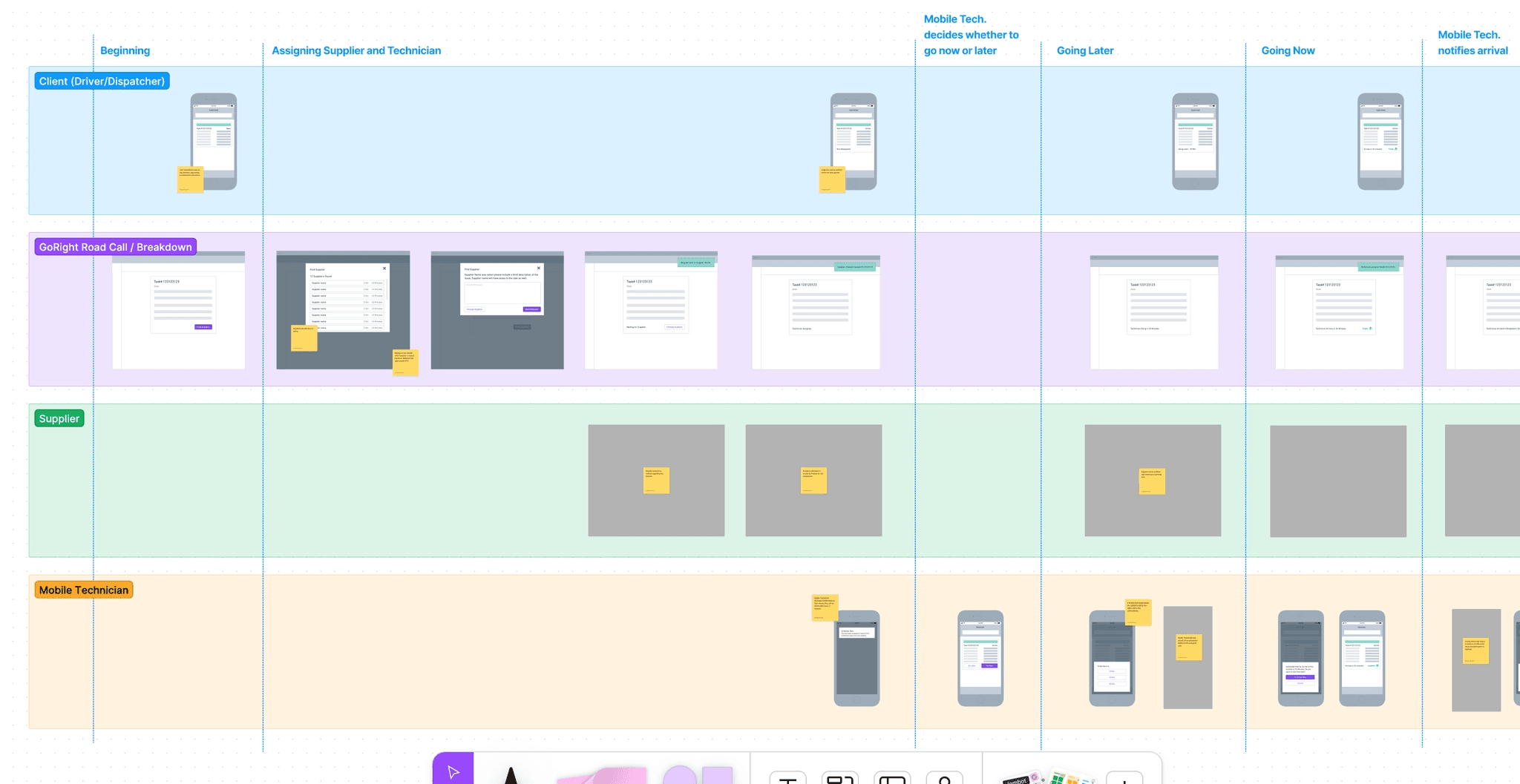The image size is (1520, 784).
Task: Pick the black marker tool
Action: [511, 774]
